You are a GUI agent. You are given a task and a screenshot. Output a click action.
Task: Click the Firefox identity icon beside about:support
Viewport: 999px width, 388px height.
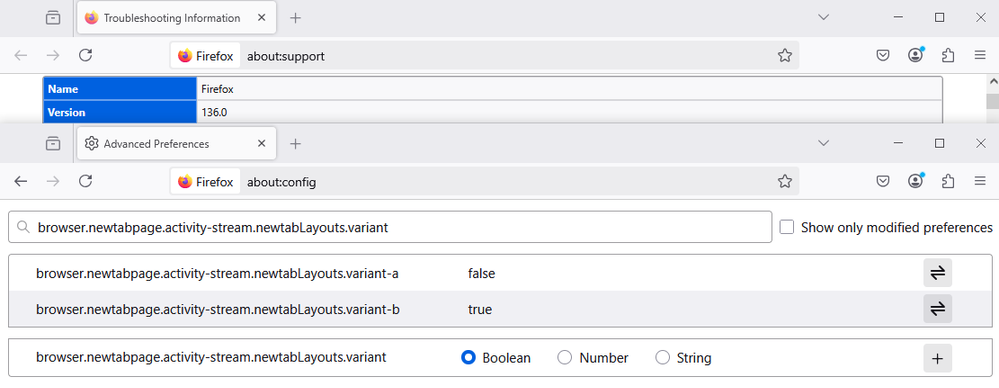[x=205, y=56]
